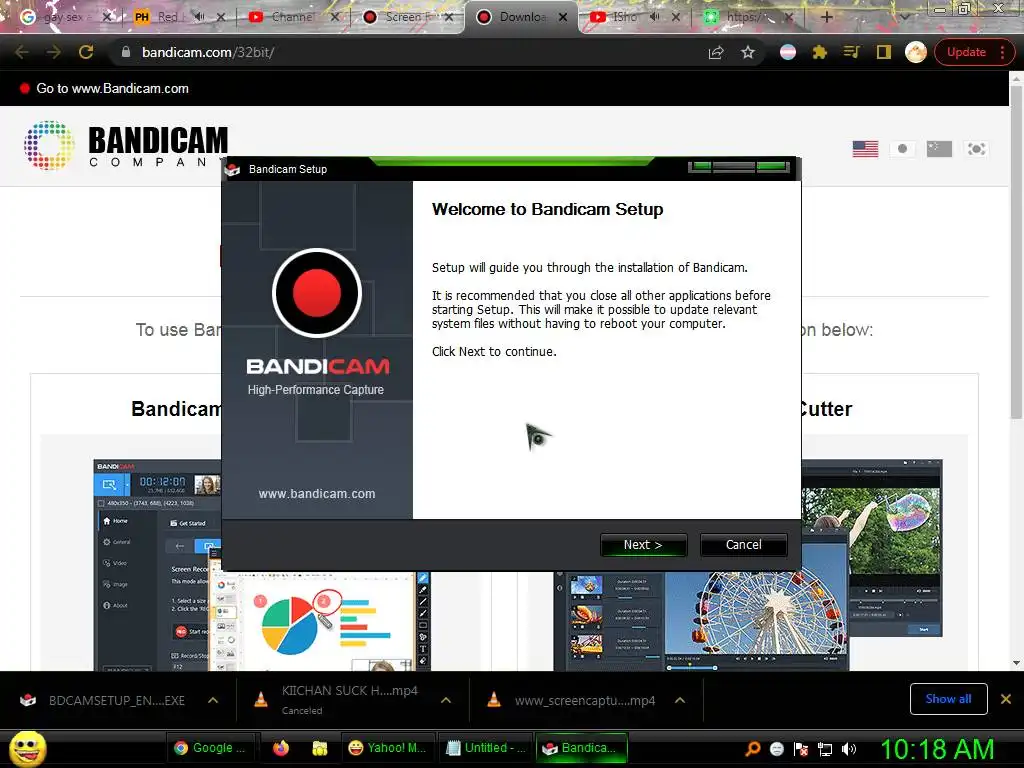The height and width of the screenshot is (768, 1024).
Task: Select the US flag English language
Action: [x=865, y=149]
